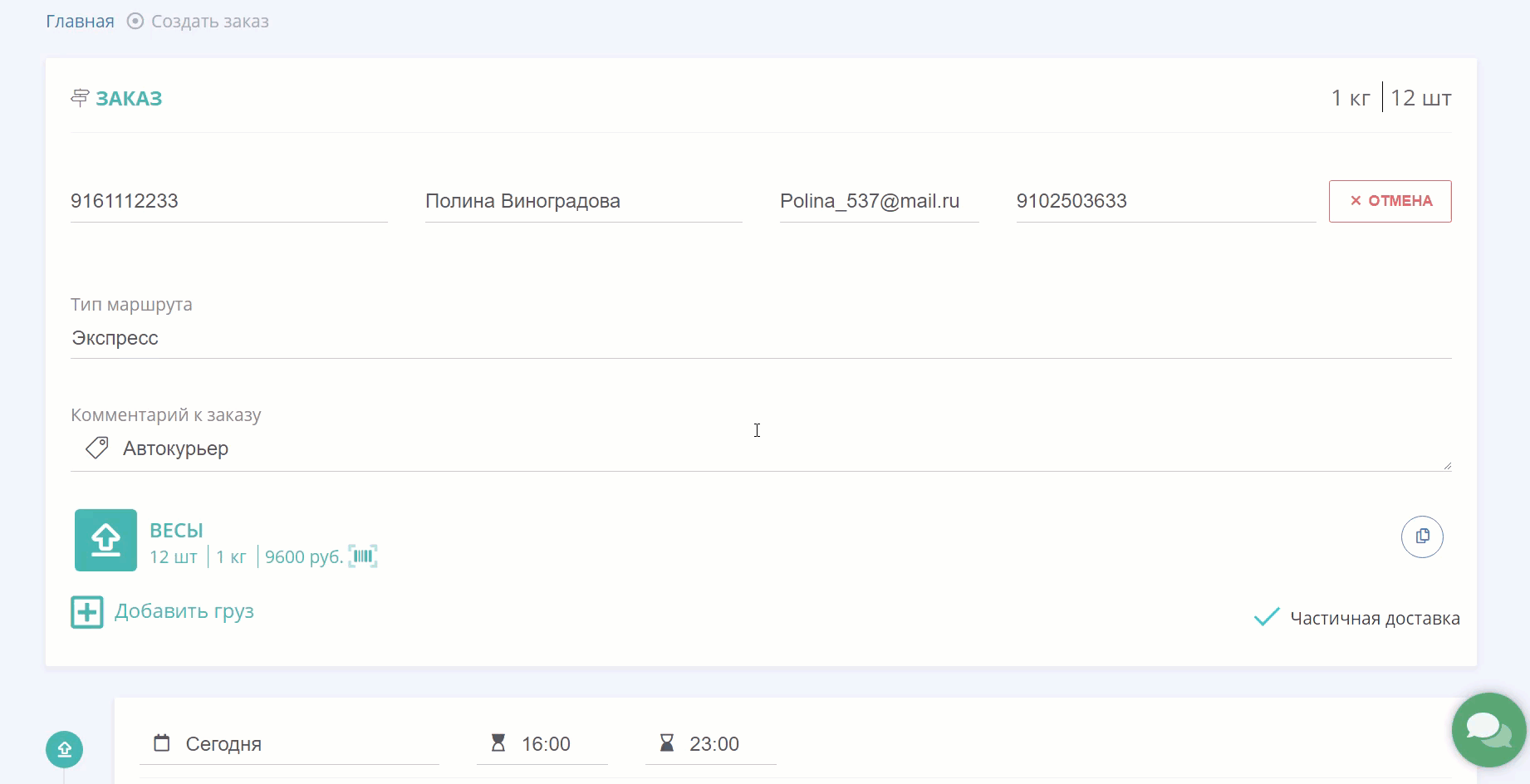Click the phone field with 9161112233
The height and width of the screenshot is (784, 1530).
[228, 201]
